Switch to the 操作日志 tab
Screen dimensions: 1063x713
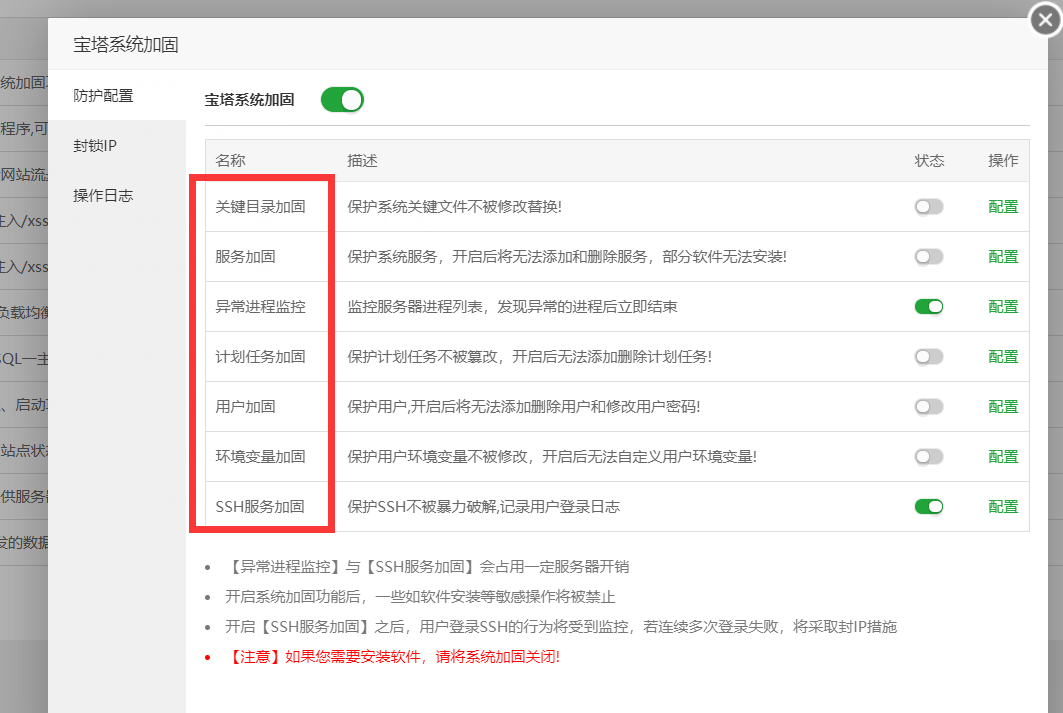[x=117, y=196]
